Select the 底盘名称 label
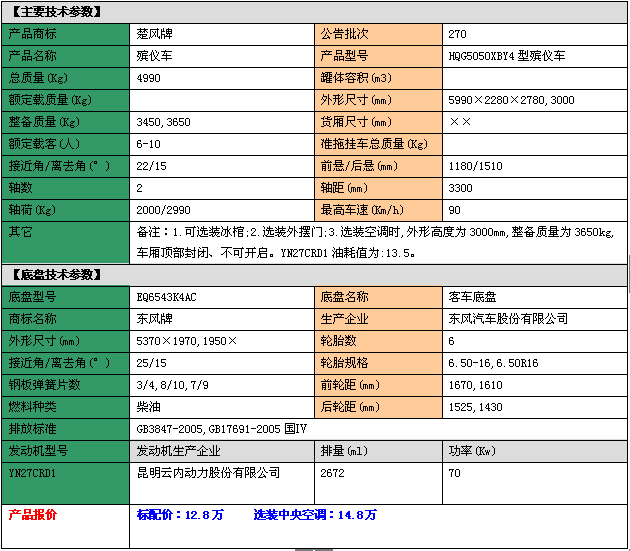The width and height of the screenshot is (630, 551). 344,297
